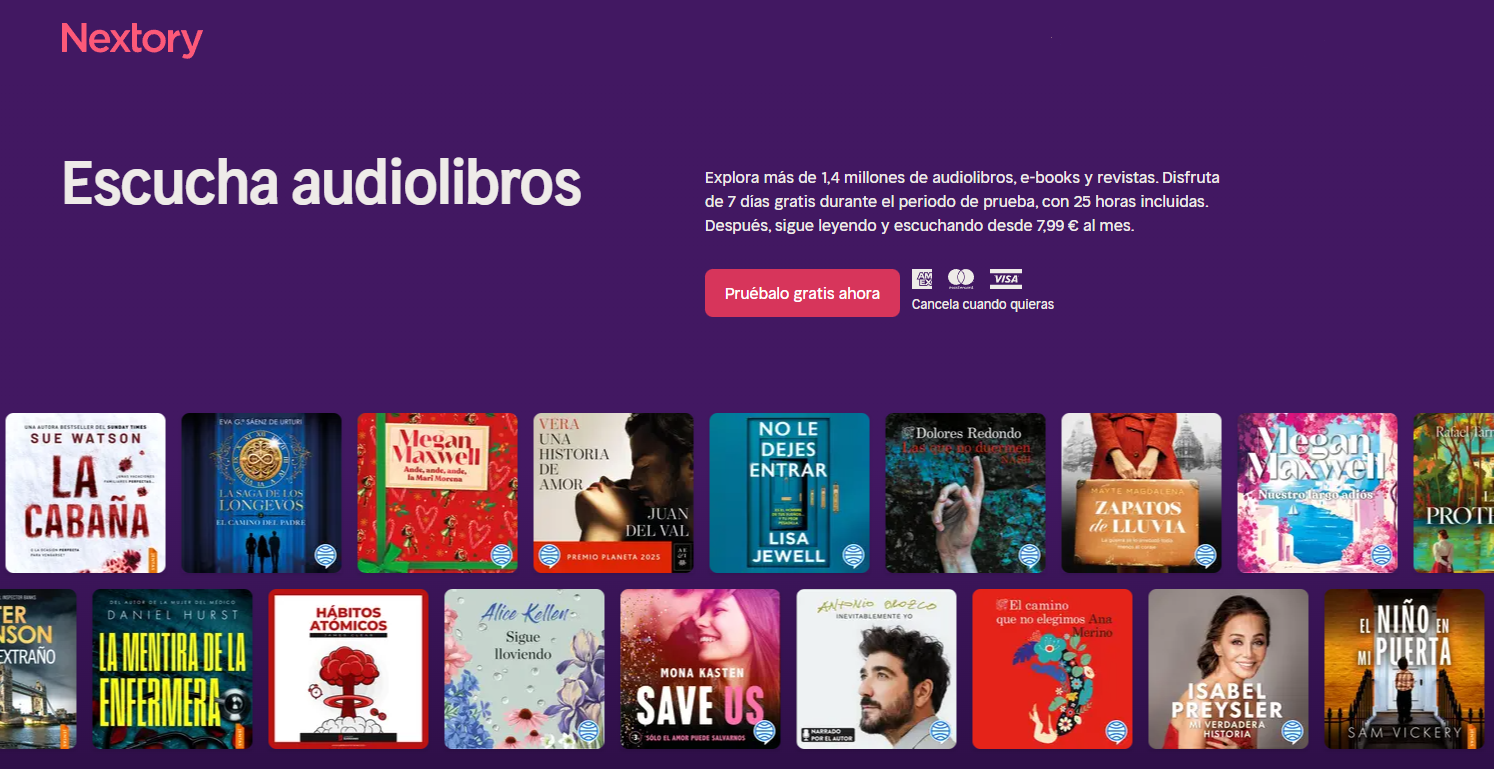1494x769 pixels.
Task: Select No Le Dejes Entrar by Lisa Jewell
Action: [x=790, y=493]
